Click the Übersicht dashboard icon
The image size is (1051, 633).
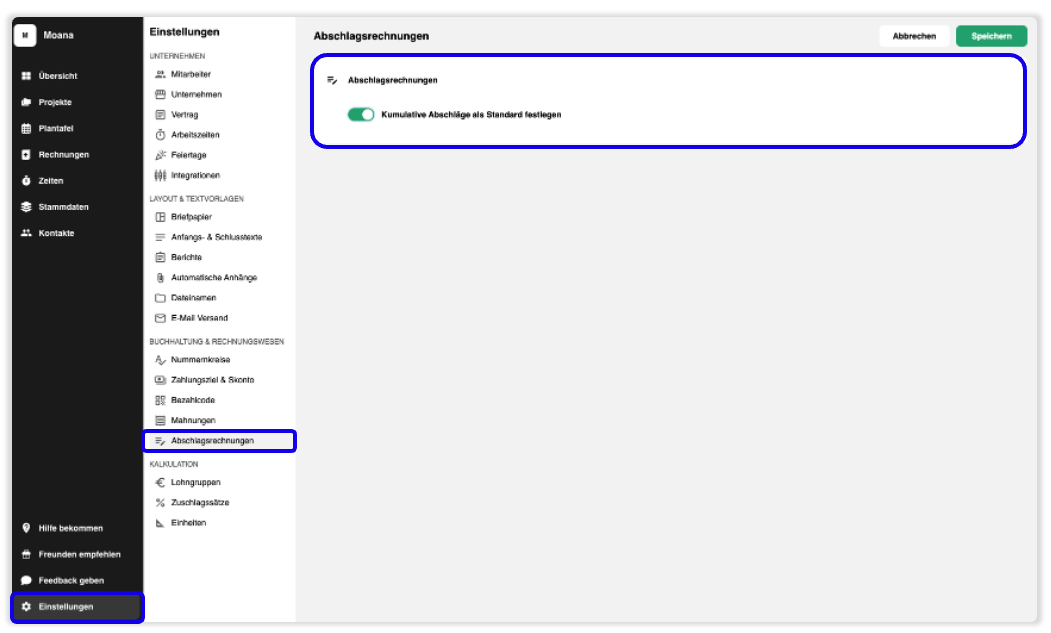click(26, 76)
